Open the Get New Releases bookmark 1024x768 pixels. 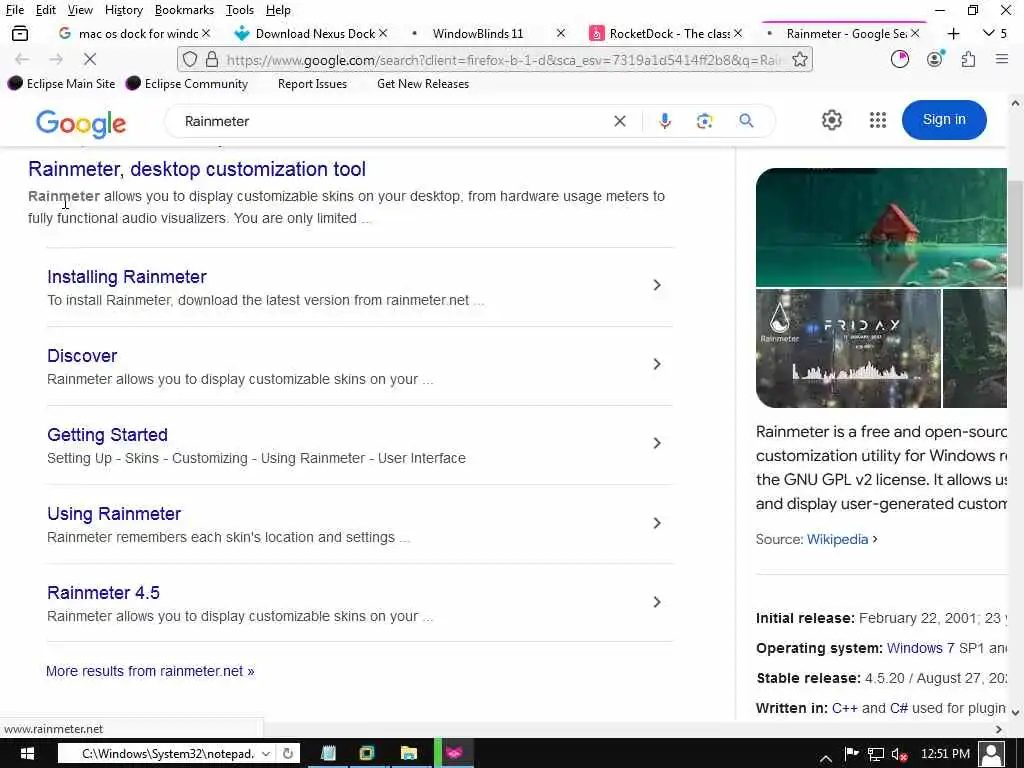tap(423, 84)
